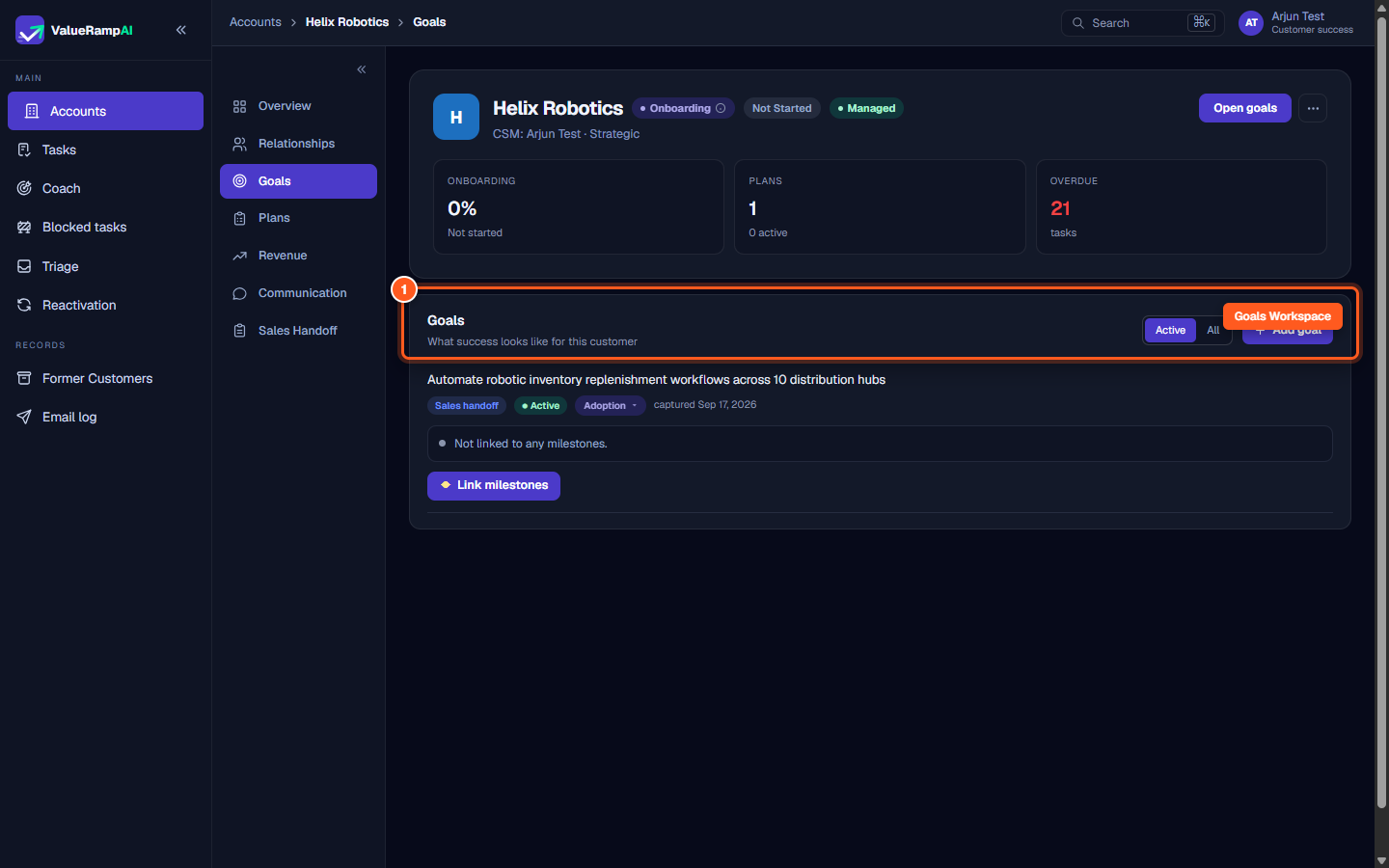Toggle the Active goals filter
1389x868 pixels.
click(x=1170, y=330)
